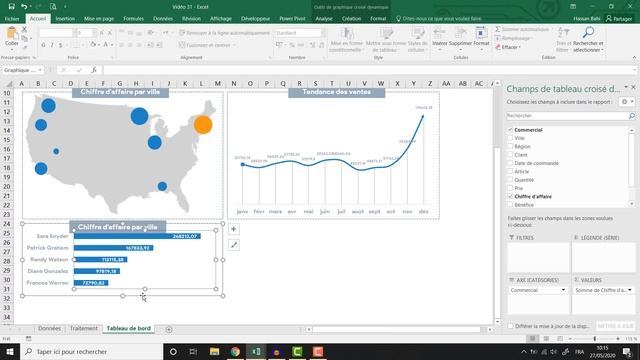Check the Article field checkbox
Viewport: 640px width, 360px height.
point(510,171)
